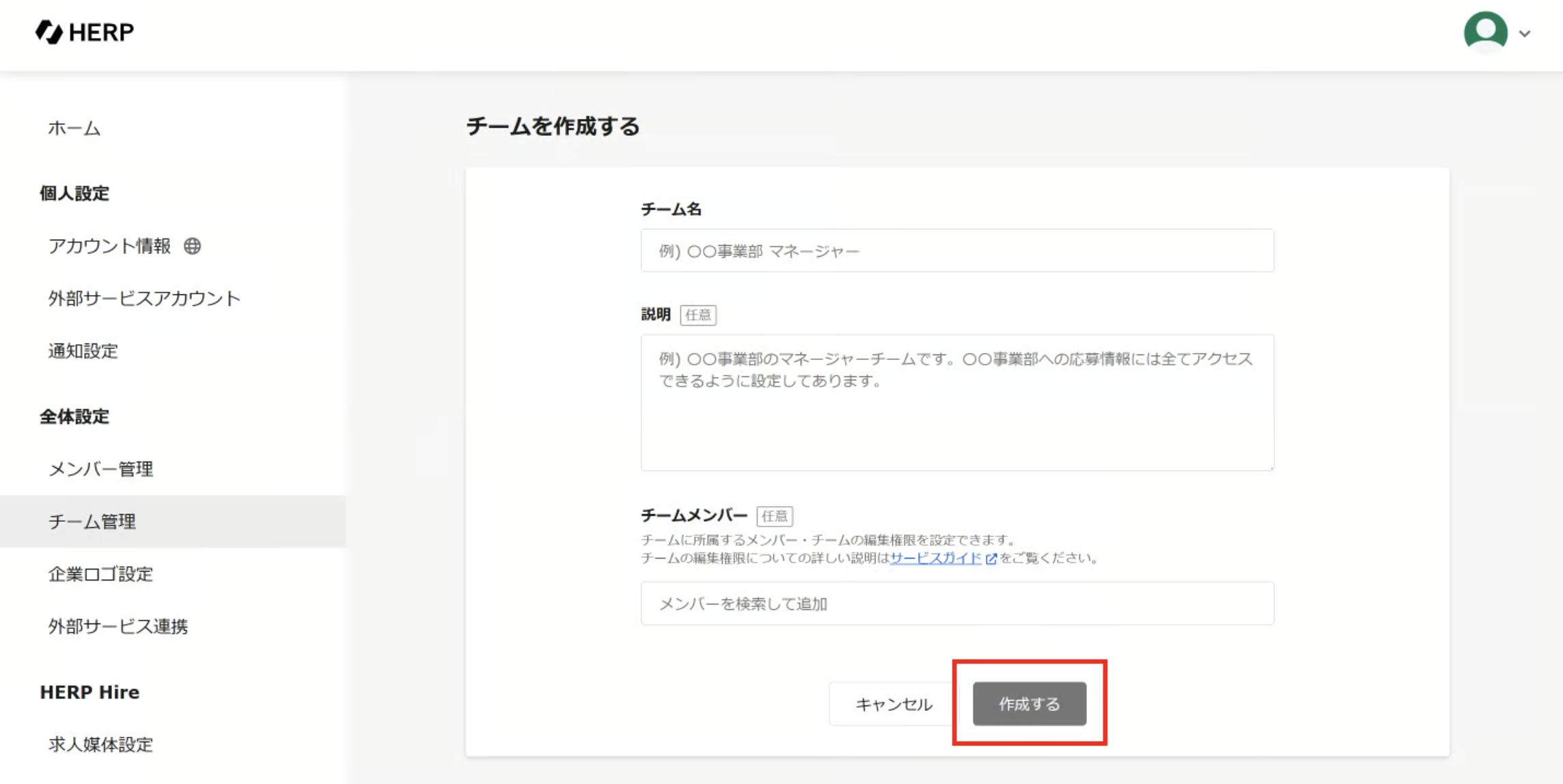Click external link icon next to サービスガイド
Screen dimensions: 1563x784
(991, 559)
